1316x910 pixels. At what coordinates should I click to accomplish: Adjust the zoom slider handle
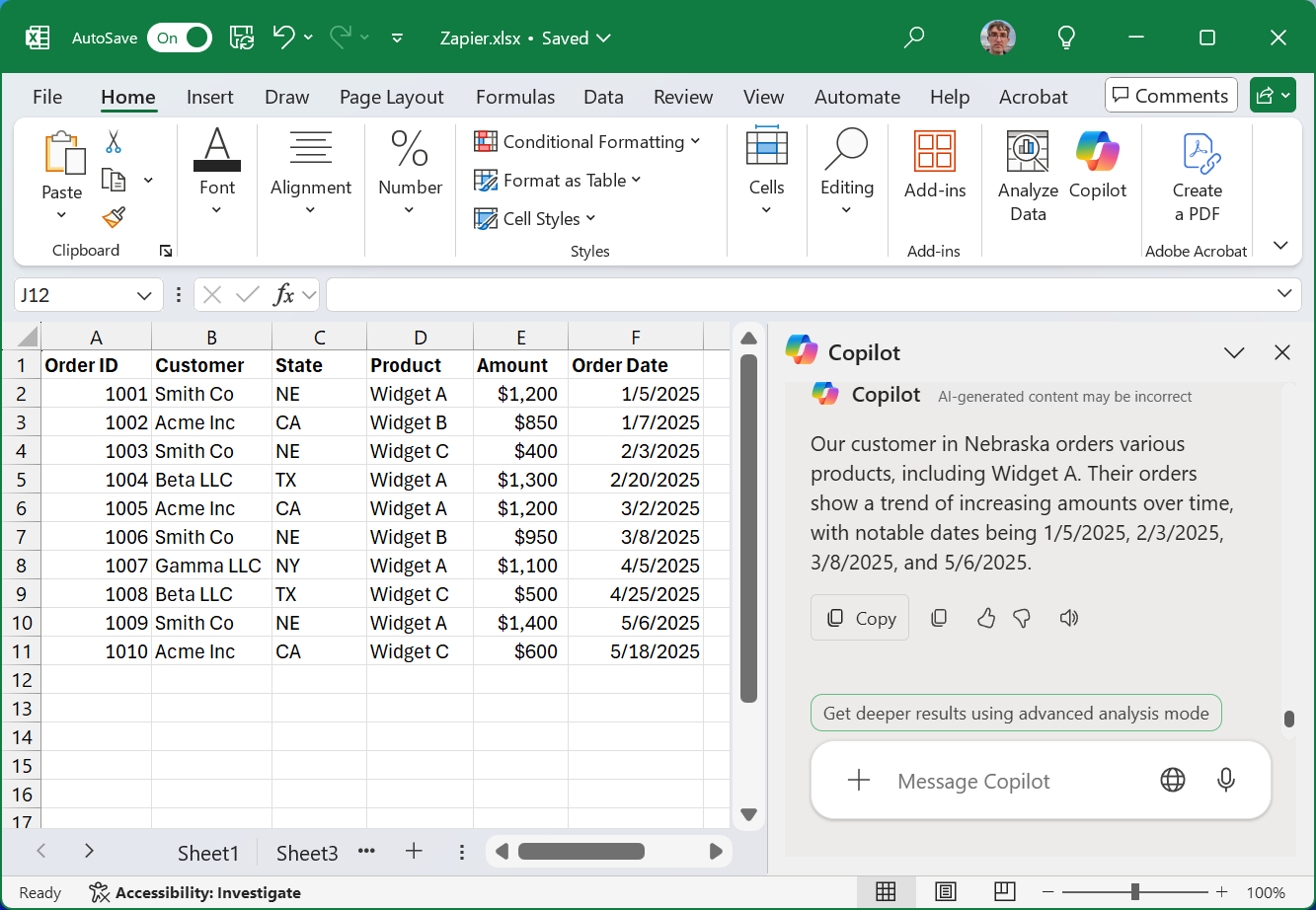tap(1136, 892)
